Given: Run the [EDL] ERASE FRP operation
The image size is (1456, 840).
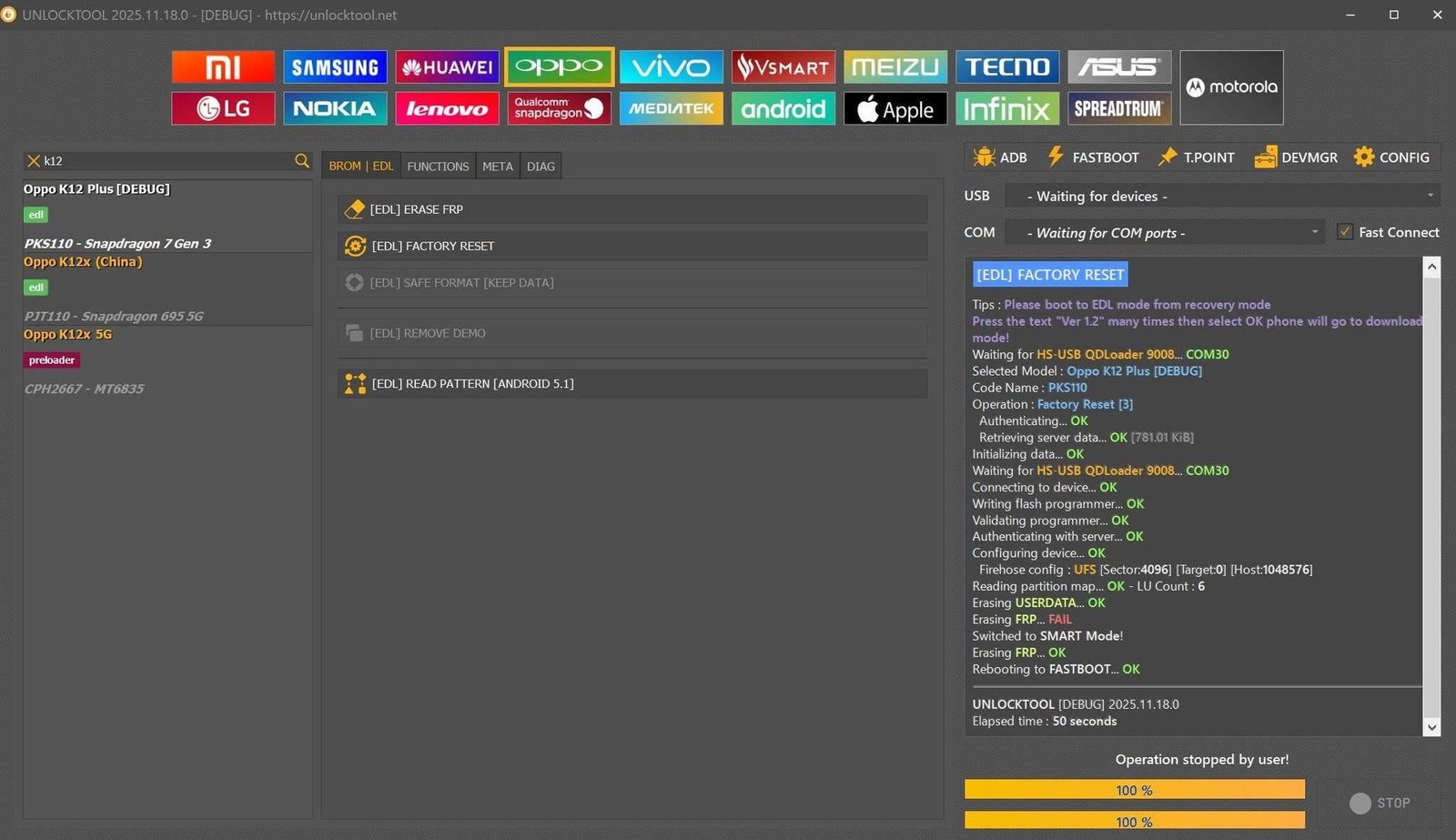Looking at the screenshot, I should 632,209.
